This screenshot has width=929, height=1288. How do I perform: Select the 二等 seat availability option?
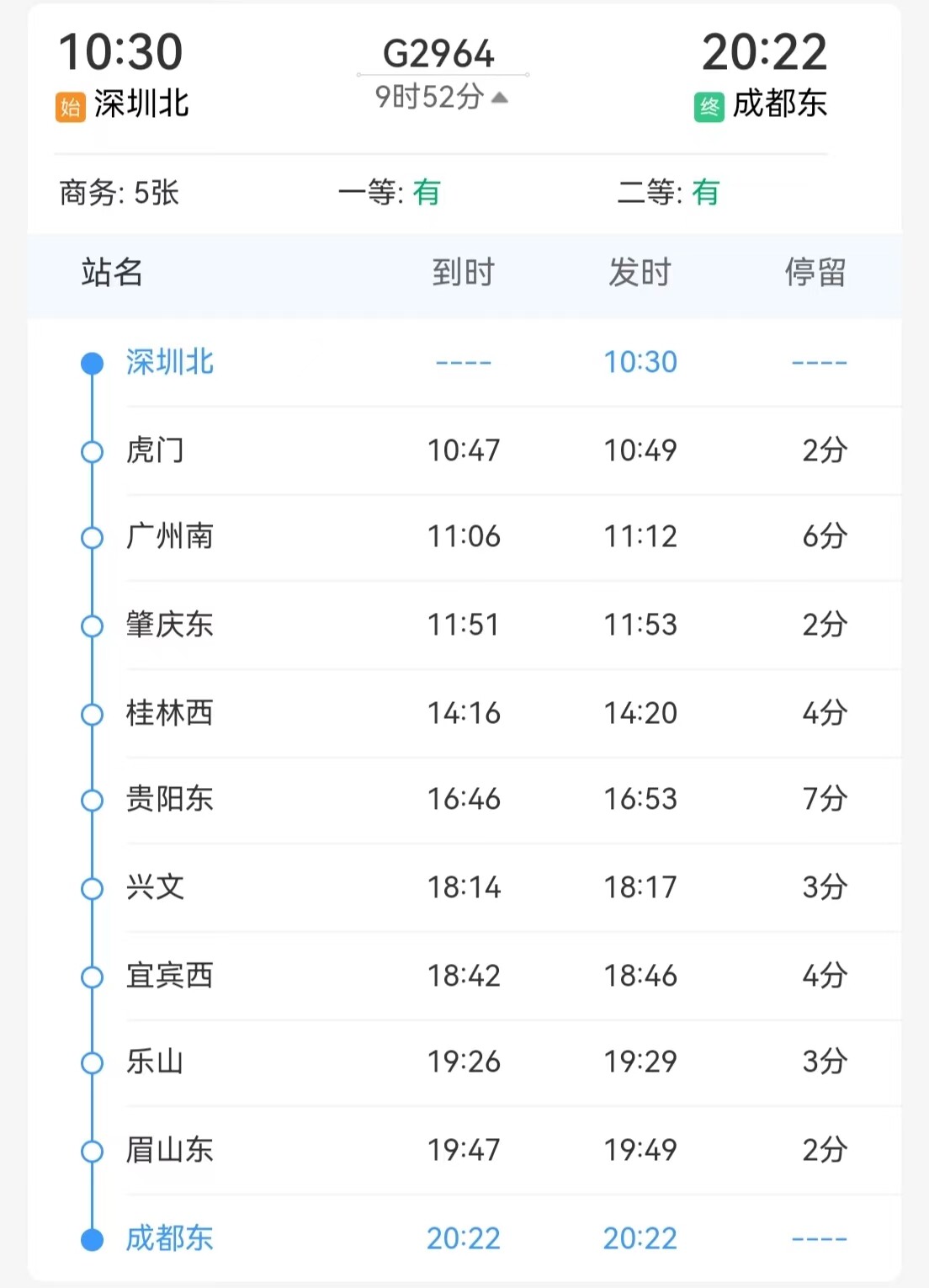669,193
